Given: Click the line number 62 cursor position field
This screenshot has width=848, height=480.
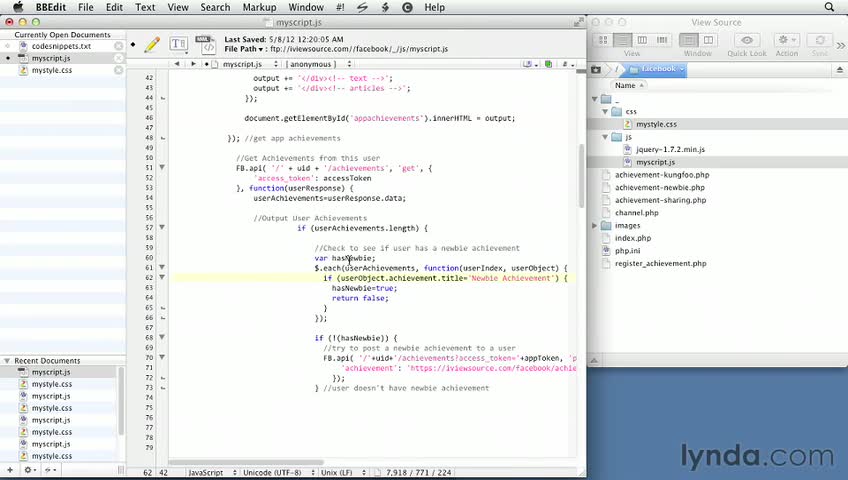Looking at the screenshot, I should (x=147, y=472).
